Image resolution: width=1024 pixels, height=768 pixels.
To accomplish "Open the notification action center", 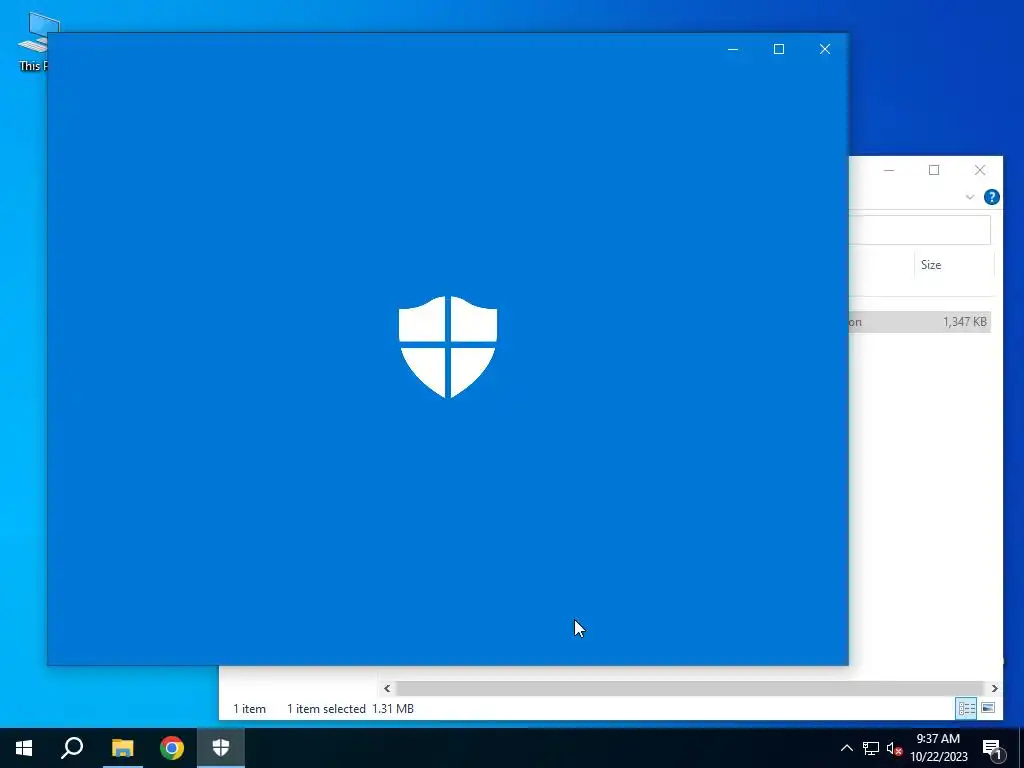I will point(992,749).
